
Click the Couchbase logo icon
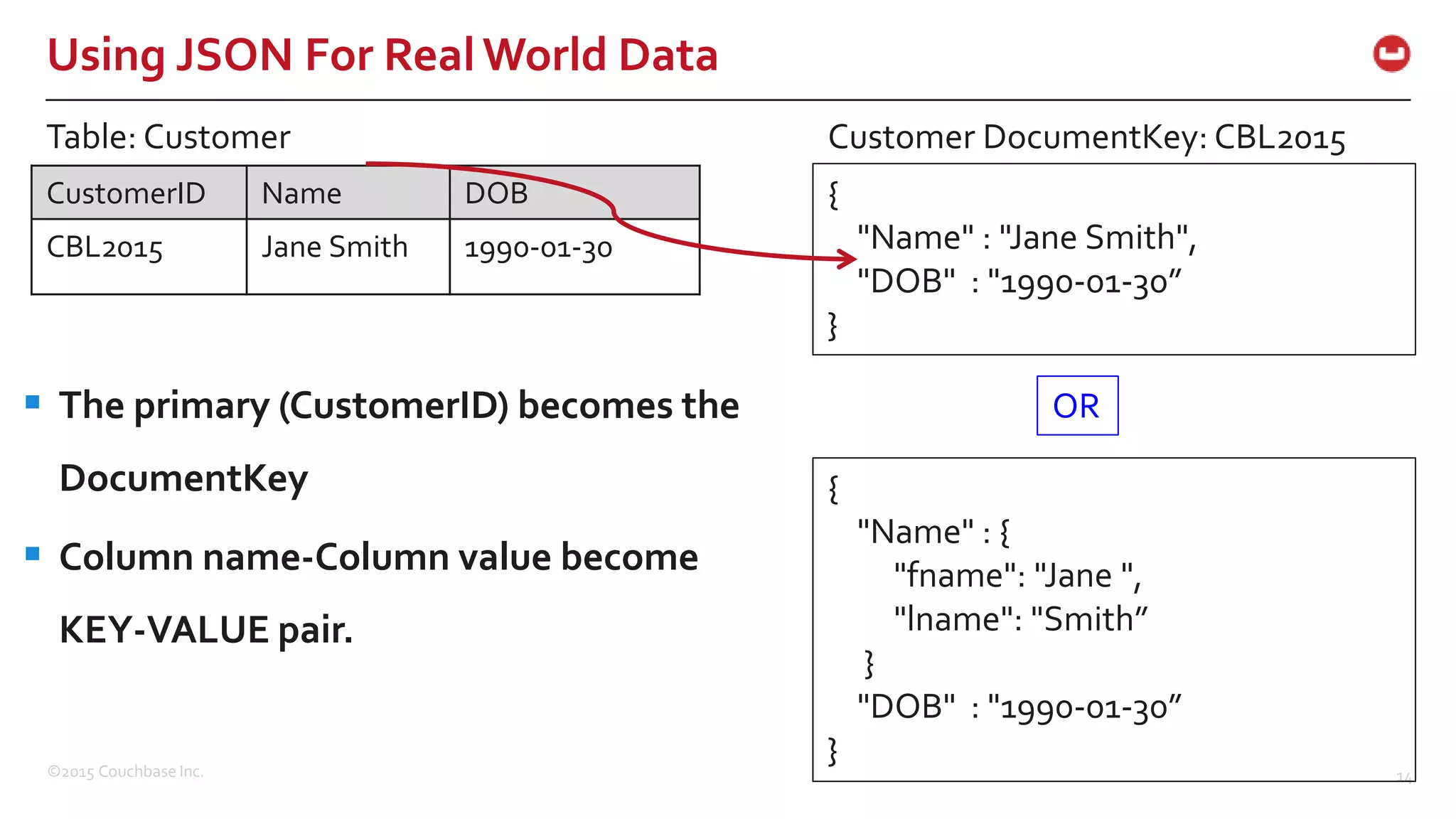[x=1391, y=54]
